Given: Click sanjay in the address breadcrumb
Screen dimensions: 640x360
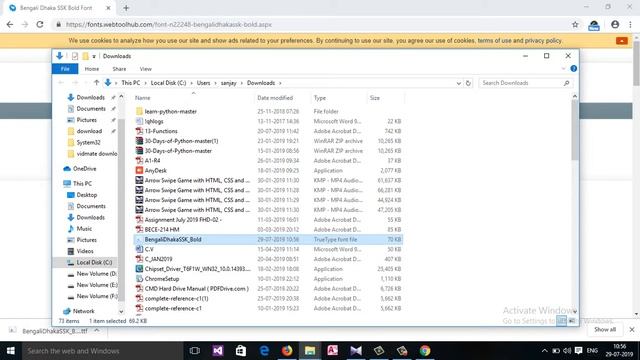Looking at the screenshot, I should pos(229,83).
